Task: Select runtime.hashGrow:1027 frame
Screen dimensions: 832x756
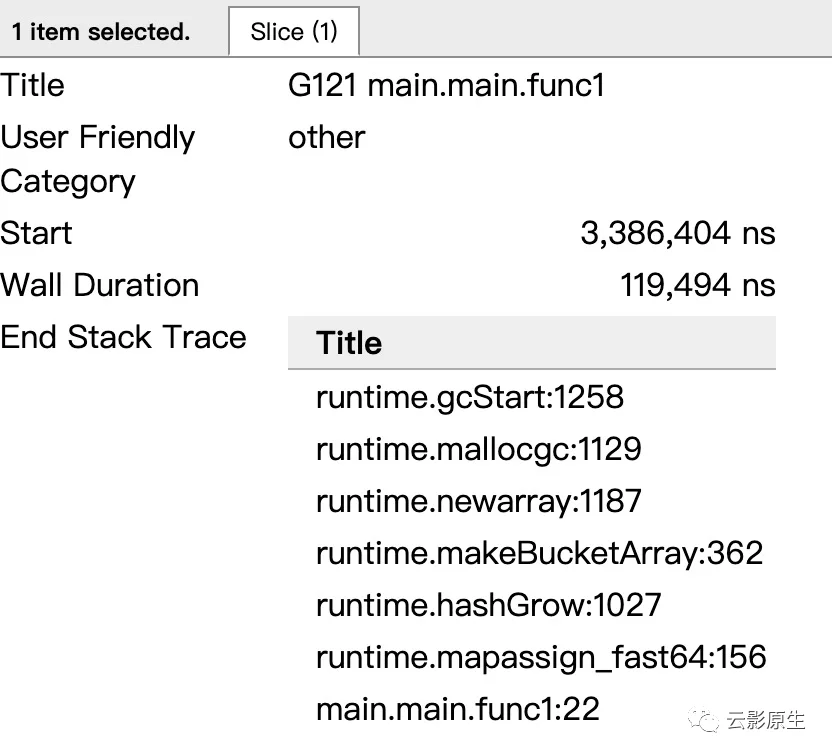Action: [488, 605]
